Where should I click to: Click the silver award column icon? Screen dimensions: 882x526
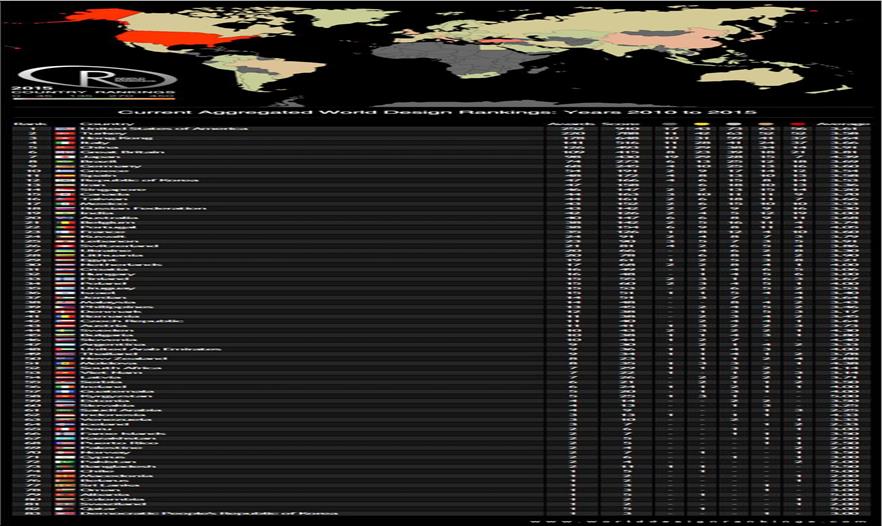(x=733, y=124)
